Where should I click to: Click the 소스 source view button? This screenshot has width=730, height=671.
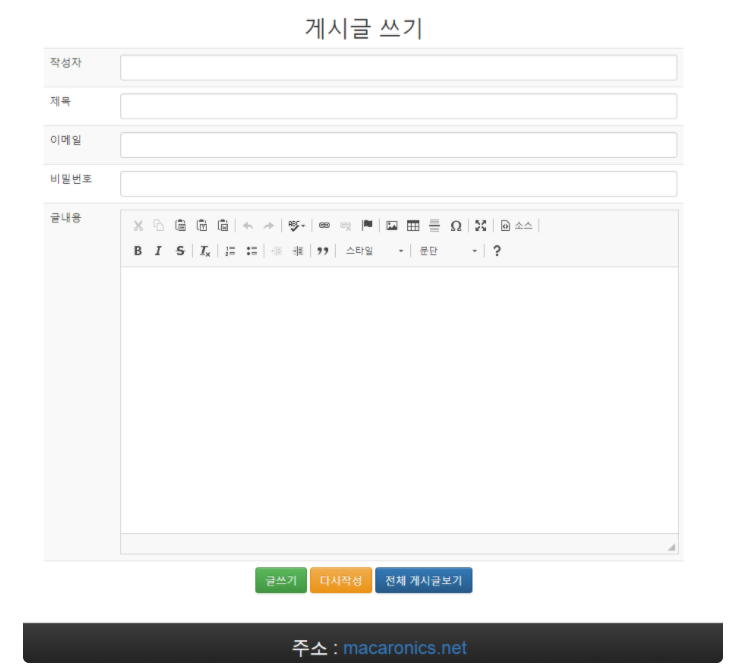point(516,226)
